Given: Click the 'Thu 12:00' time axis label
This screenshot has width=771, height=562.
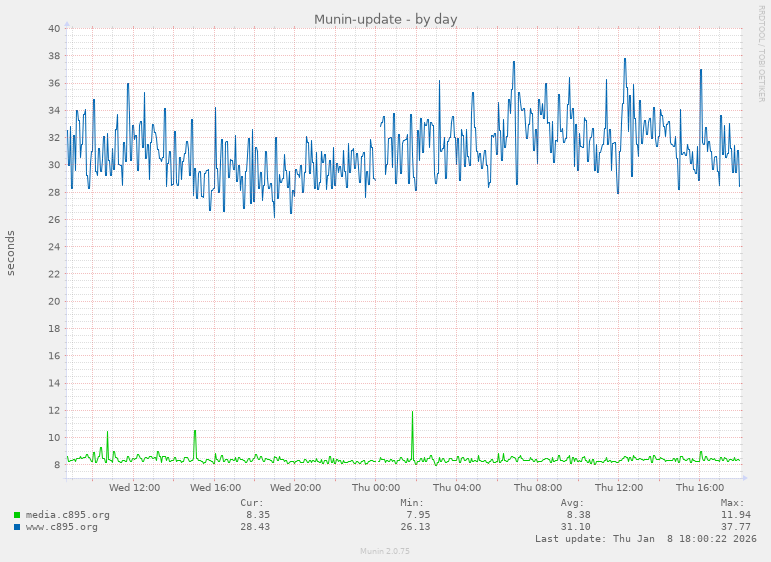Looking at the screenshot, I should coord(619,488).
